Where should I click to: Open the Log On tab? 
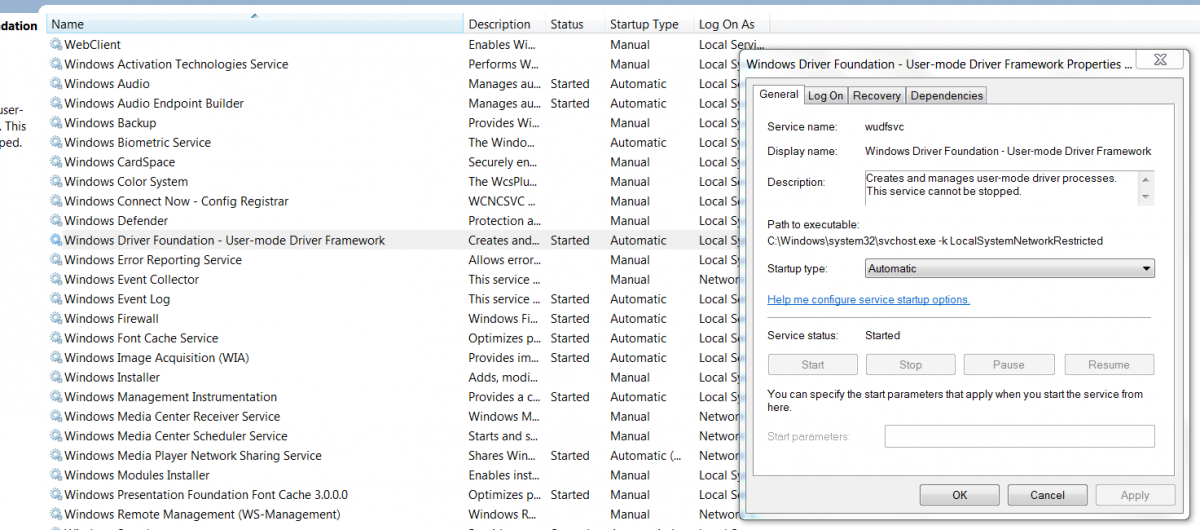tap(826, 96)
